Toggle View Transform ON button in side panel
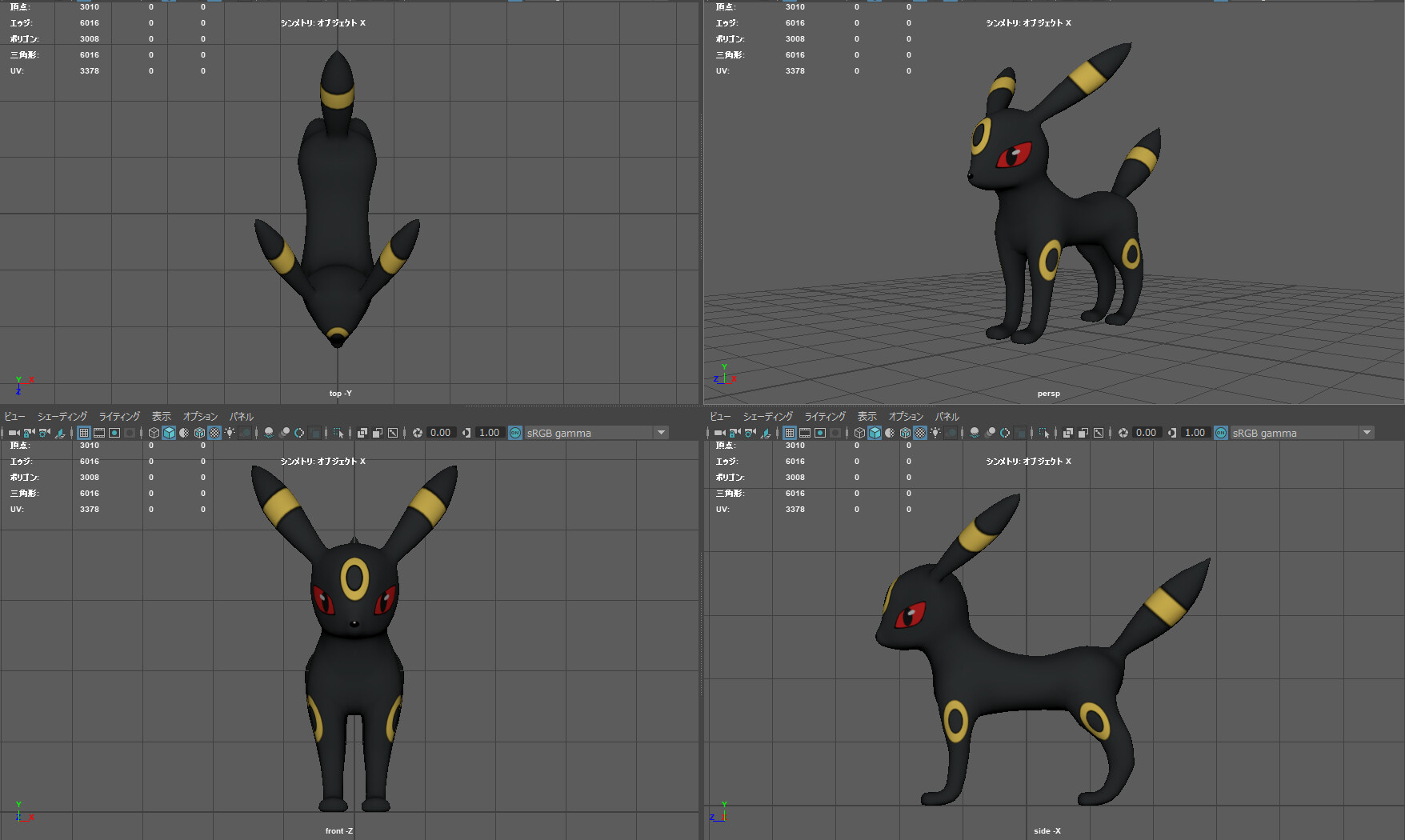Screen dimensions: 1405x840 click(x=1221, y=433)
